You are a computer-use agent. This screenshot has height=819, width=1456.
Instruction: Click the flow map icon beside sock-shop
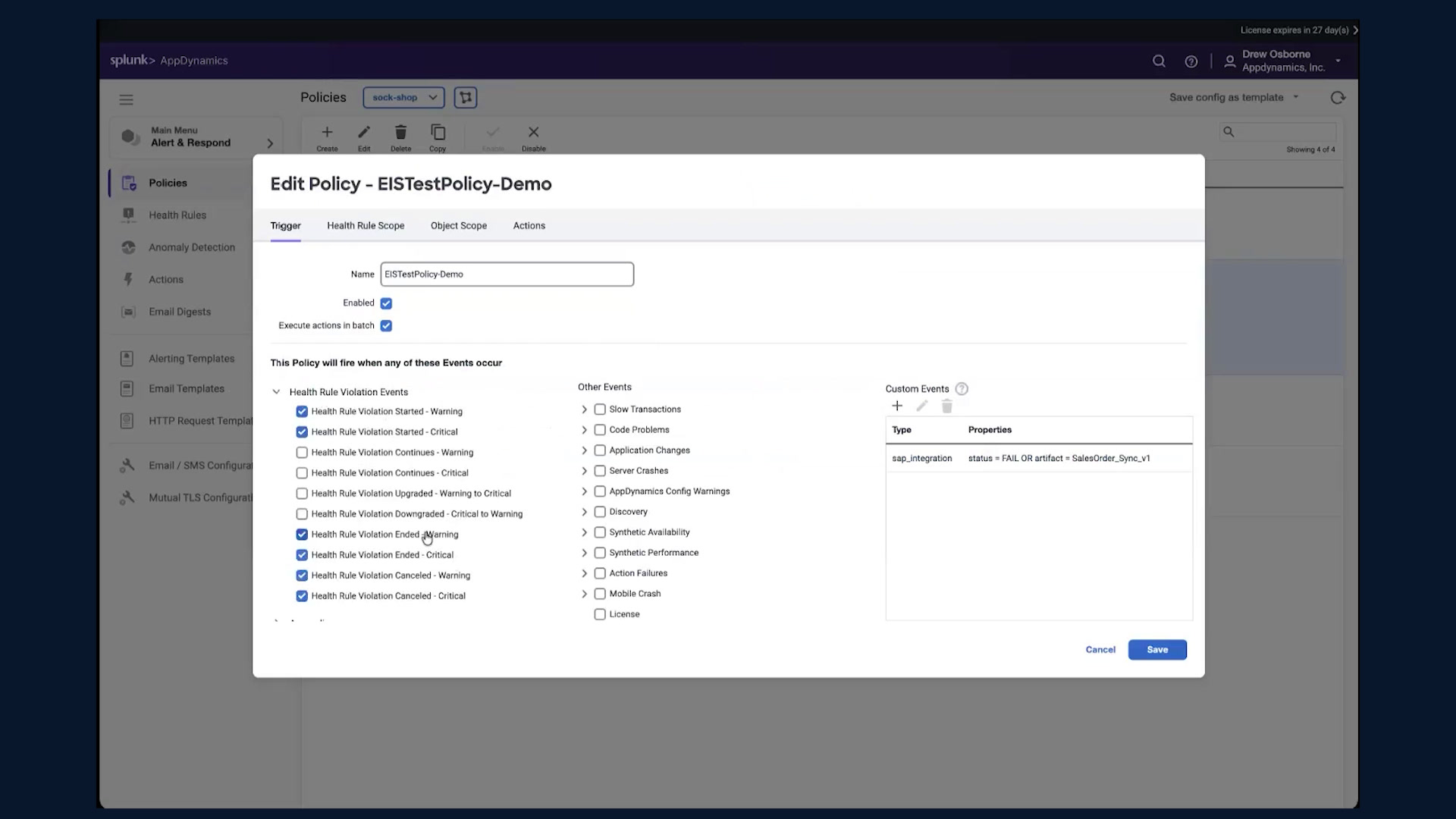[466, 97]
